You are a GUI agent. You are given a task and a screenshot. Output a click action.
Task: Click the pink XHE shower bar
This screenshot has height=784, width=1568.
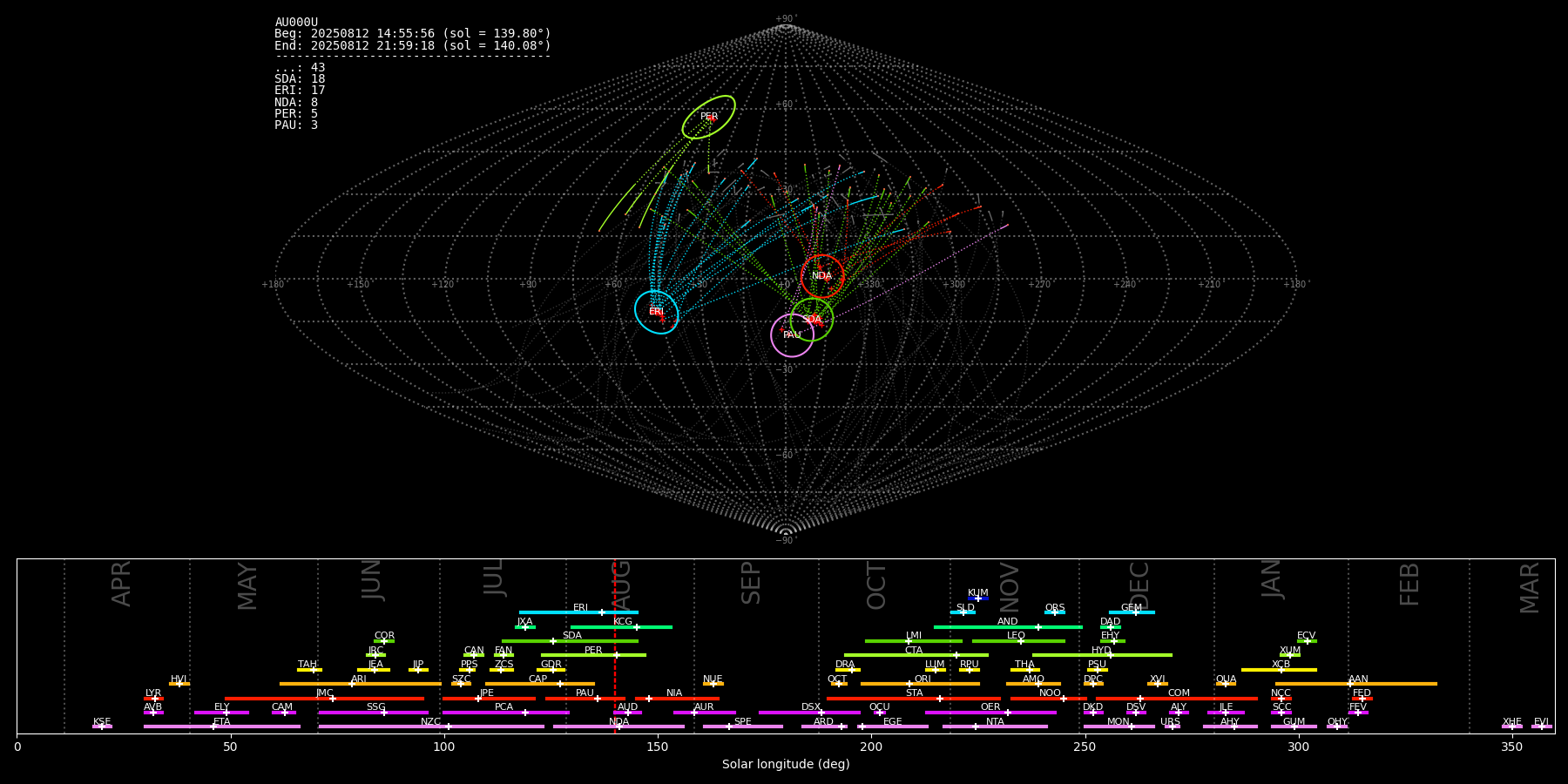1512,727
